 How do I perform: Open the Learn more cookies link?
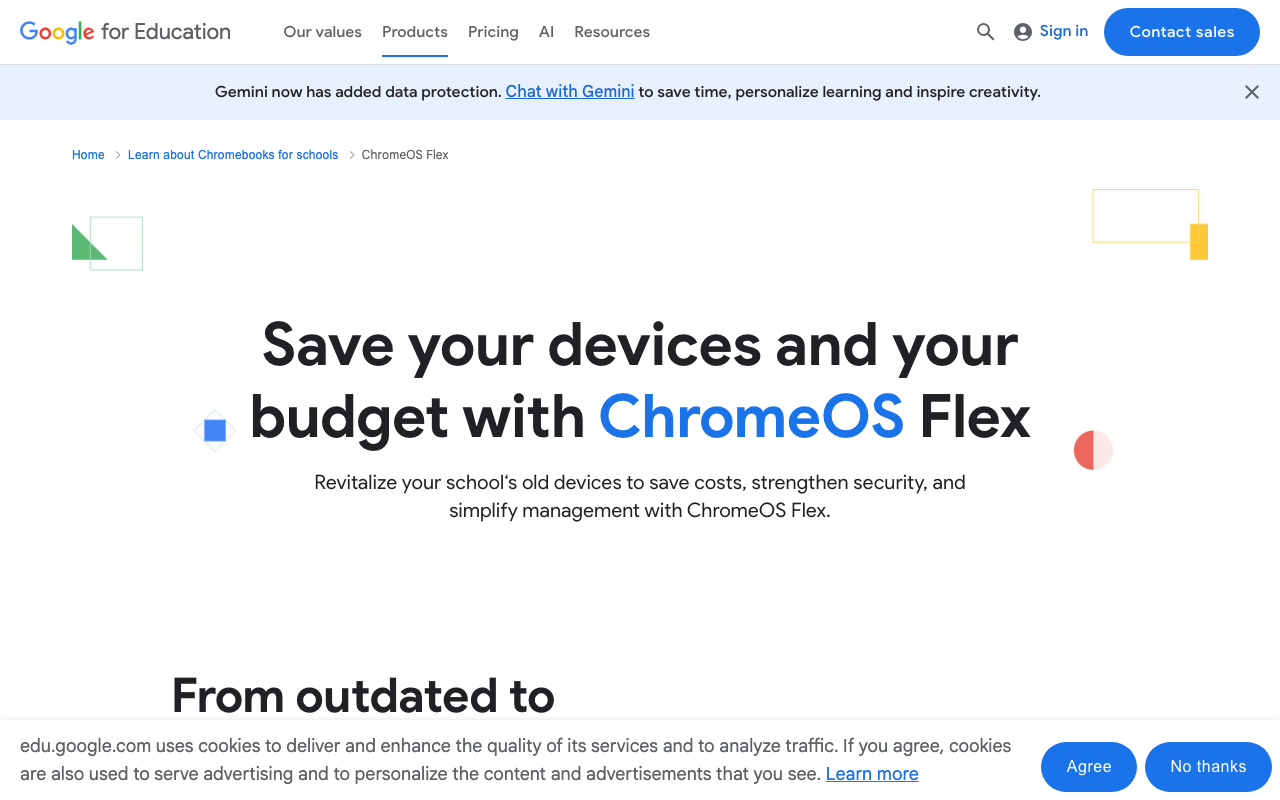(x=871, y=773)
